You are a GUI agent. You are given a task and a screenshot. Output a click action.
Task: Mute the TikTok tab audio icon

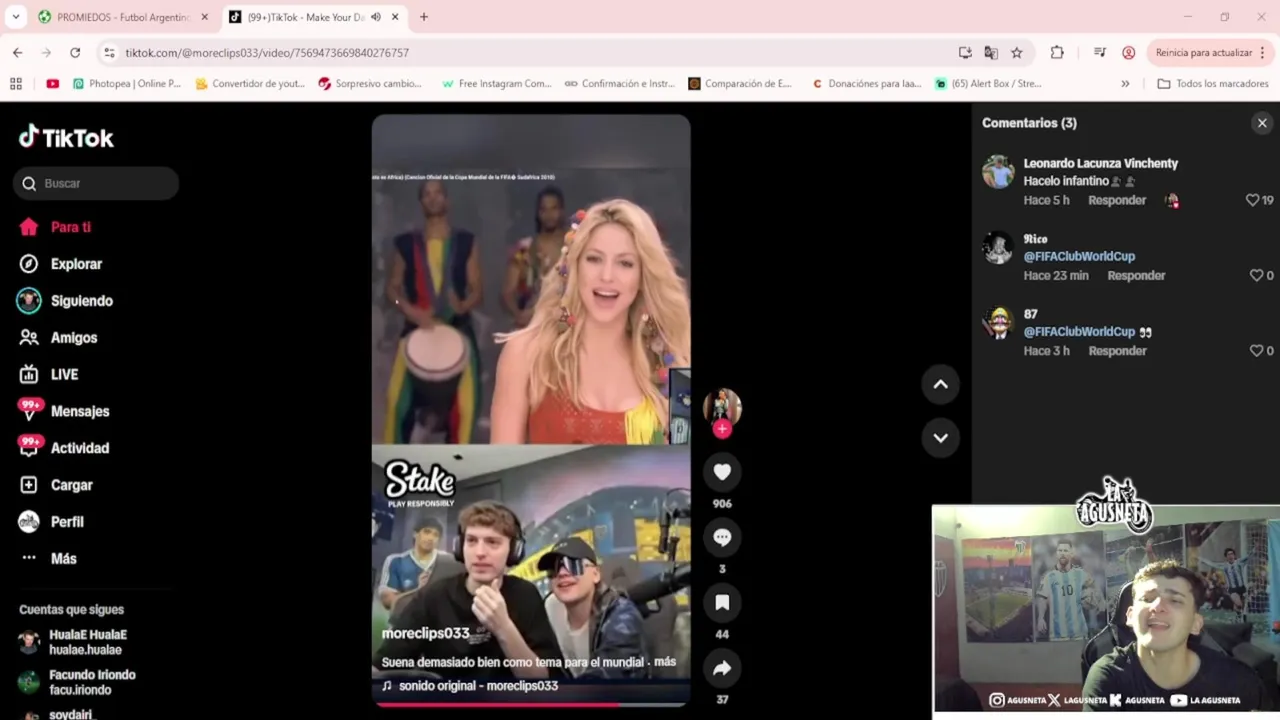[x=376, y=17]
